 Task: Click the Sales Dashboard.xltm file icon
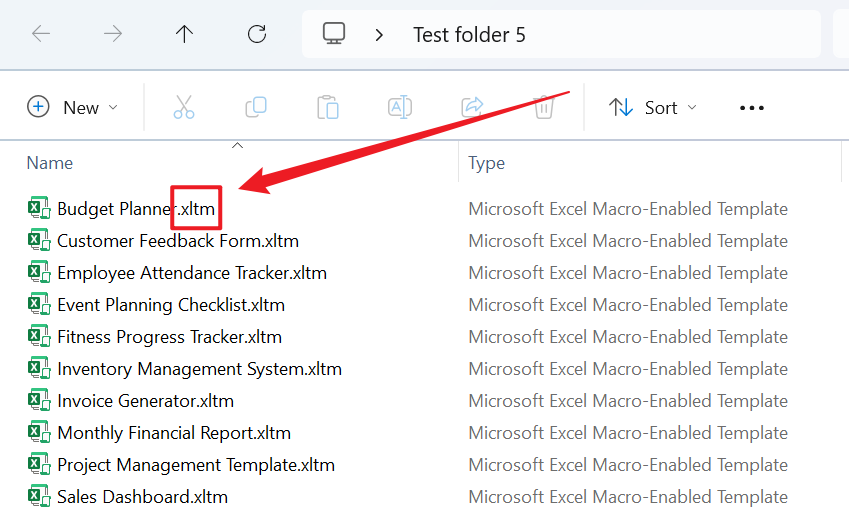[39, 497]
